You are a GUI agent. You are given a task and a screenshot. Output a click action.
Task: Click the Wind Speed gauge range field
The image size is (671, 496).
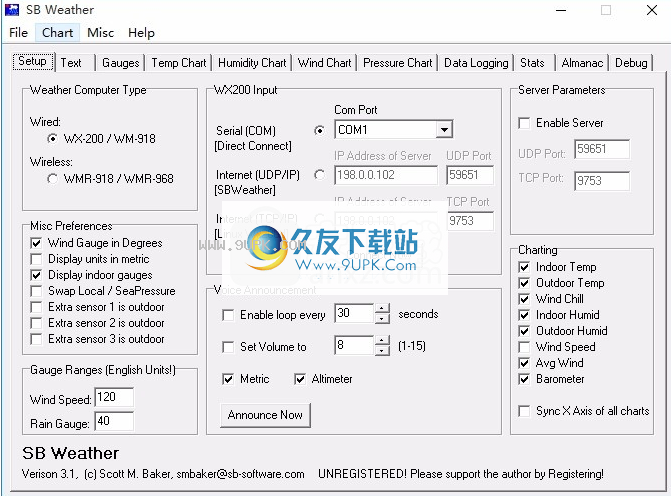pyautogui.click(x=114, y=397)
